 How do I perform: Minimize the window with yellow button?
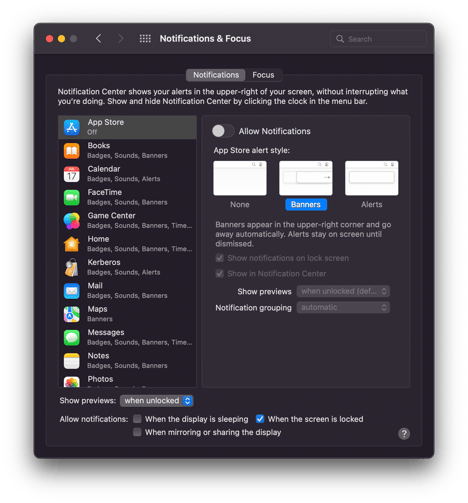(61, 39)
